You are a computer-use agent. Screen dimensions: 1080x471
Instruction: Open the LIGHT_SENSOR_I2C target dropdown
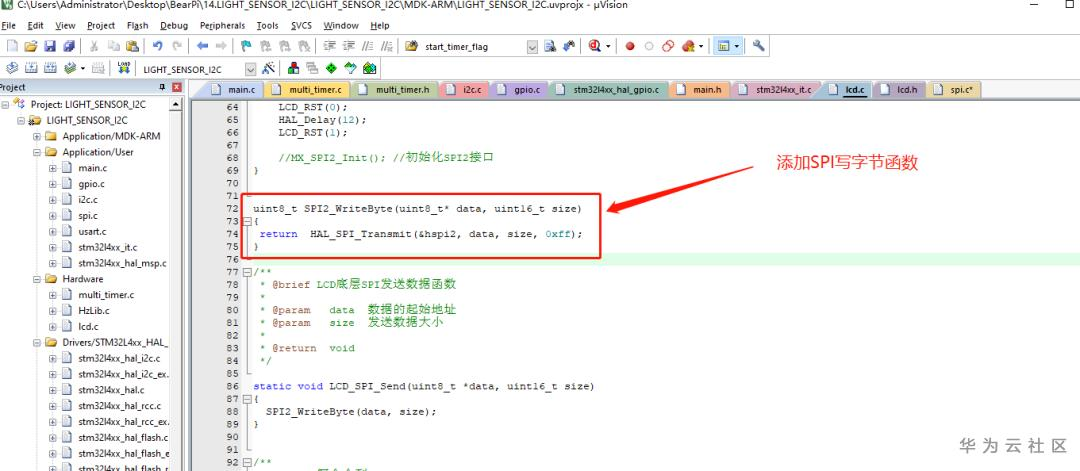[251, 69]
